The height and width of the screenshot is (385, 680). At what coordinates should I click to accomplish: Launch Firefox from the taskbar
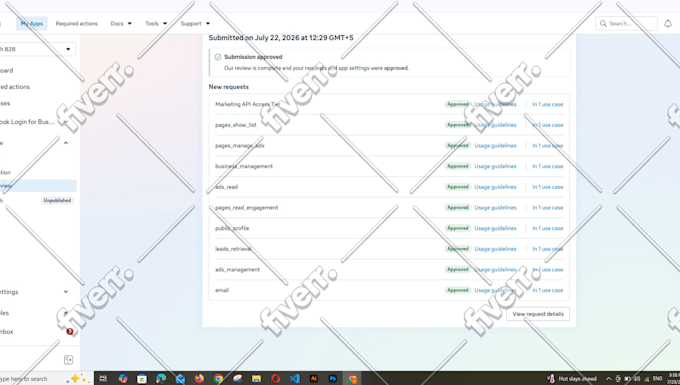(x=199, y=378)
